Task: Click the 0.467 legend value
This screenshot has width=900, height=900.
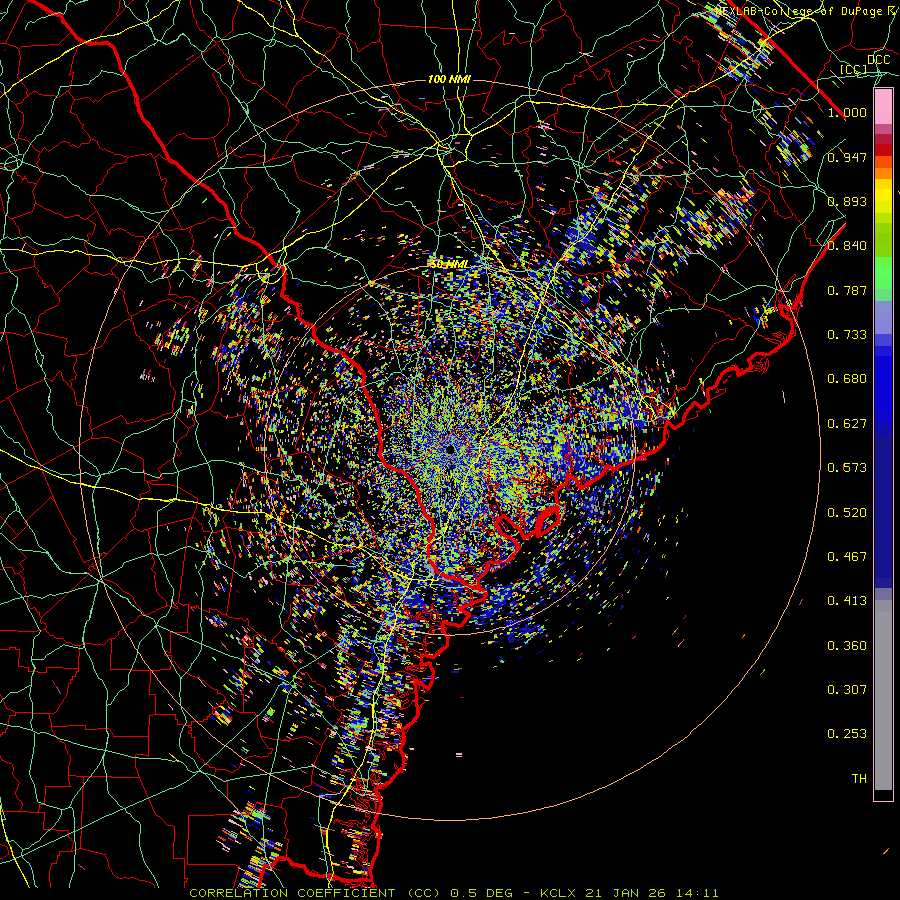Action: [847, 556]
